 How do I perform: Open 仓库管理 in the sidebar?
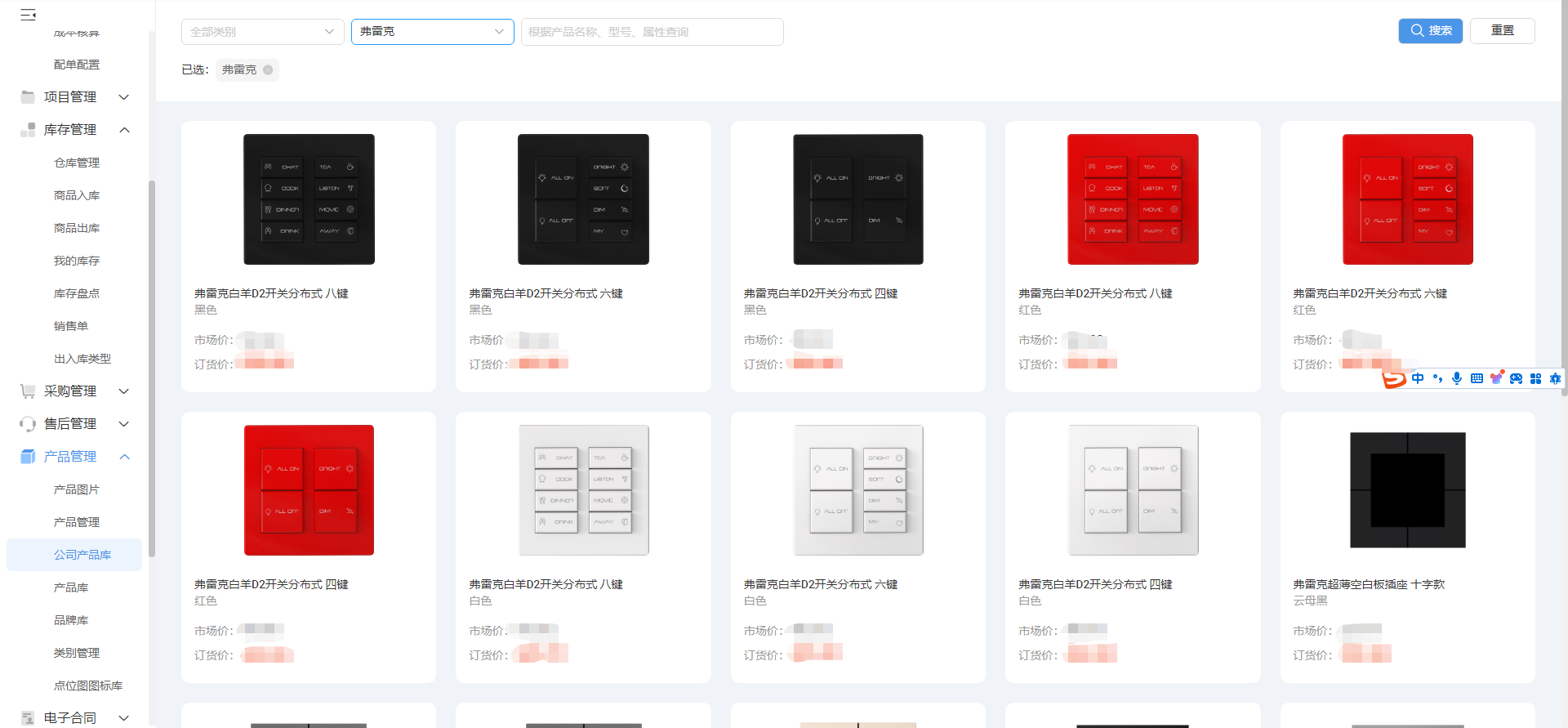(77, 163)
